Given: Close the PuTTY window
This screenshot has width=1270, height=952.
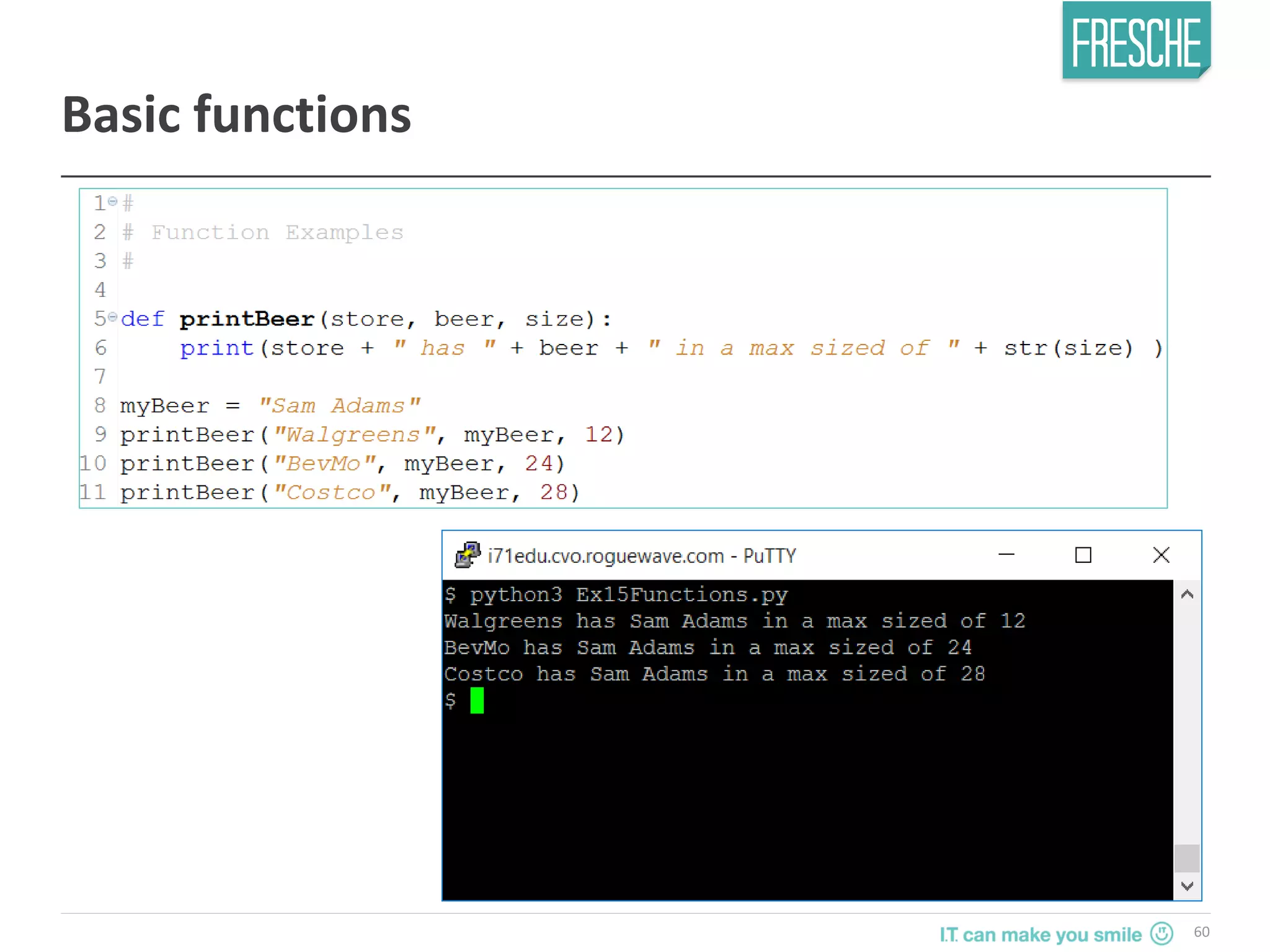Looking at the screenshot, I should (x=1161, y=555).
